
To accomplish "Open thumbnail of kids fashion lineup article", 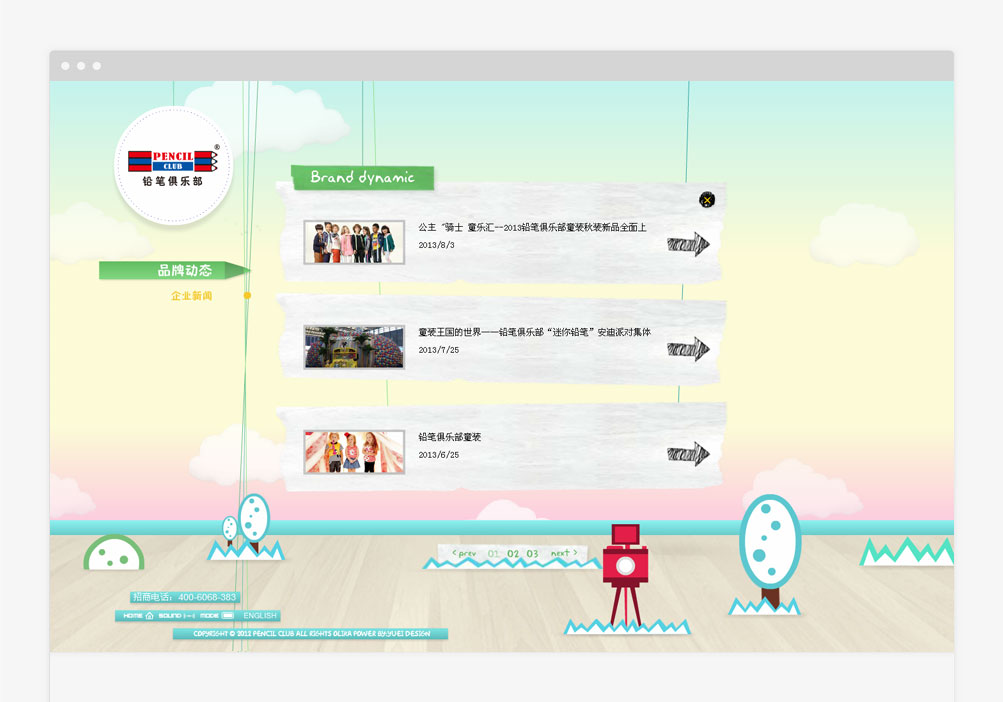I will 354,242.
